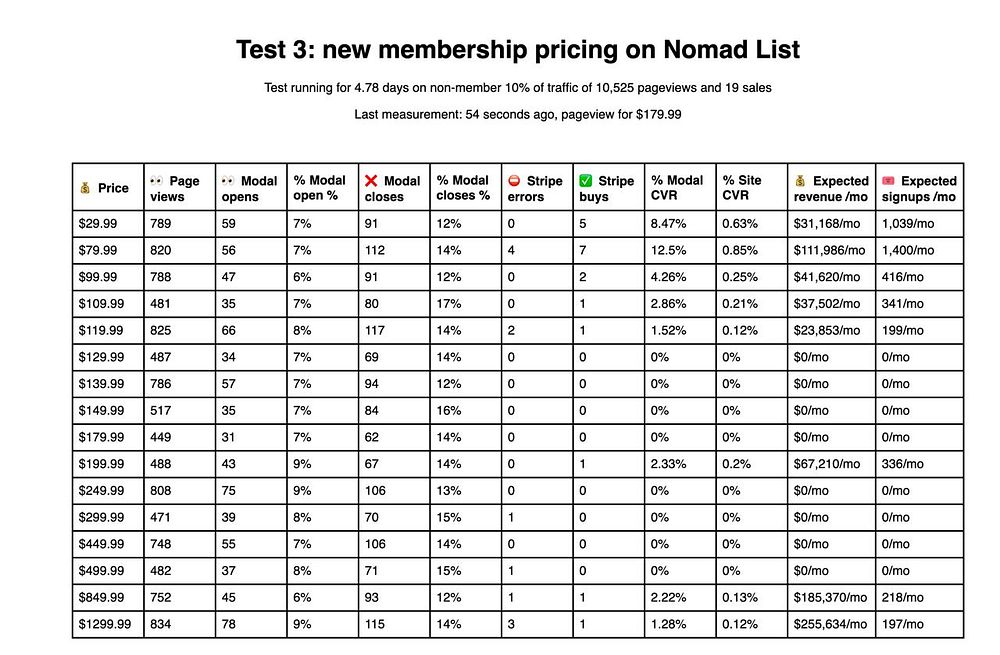
Task: Select the '% Modal closes %' column header
Action: click(x=463, y=188)
